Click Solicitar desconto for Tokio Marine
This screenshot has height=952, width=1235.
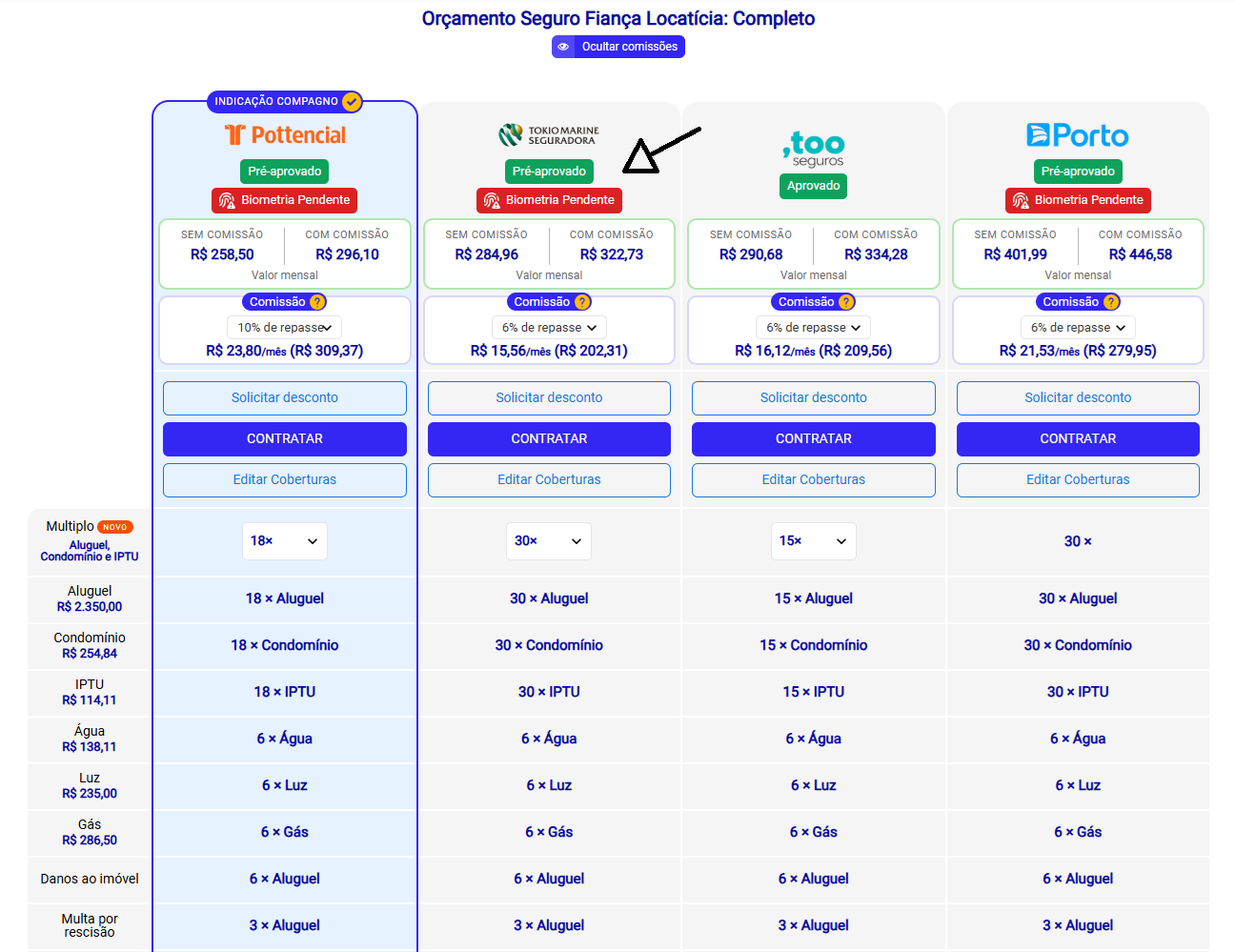pos(549,398)
